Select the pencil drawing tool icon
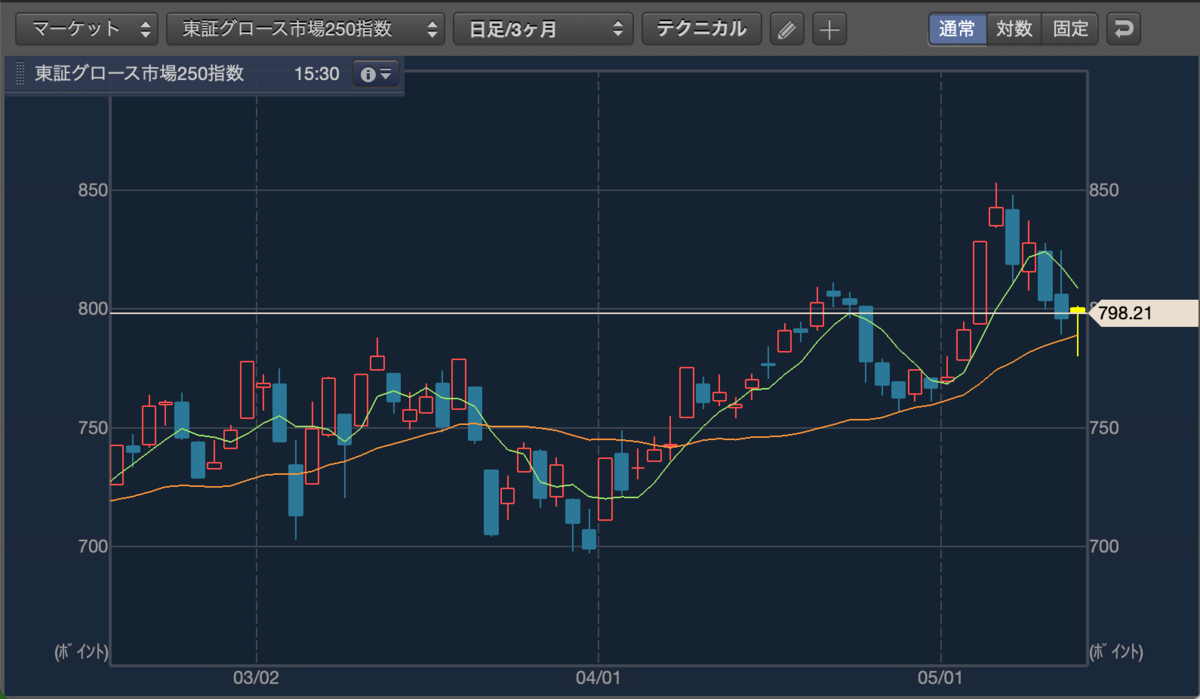Image resolution: width=1200 pixels, height=699 pixels. tap(787, 29)
